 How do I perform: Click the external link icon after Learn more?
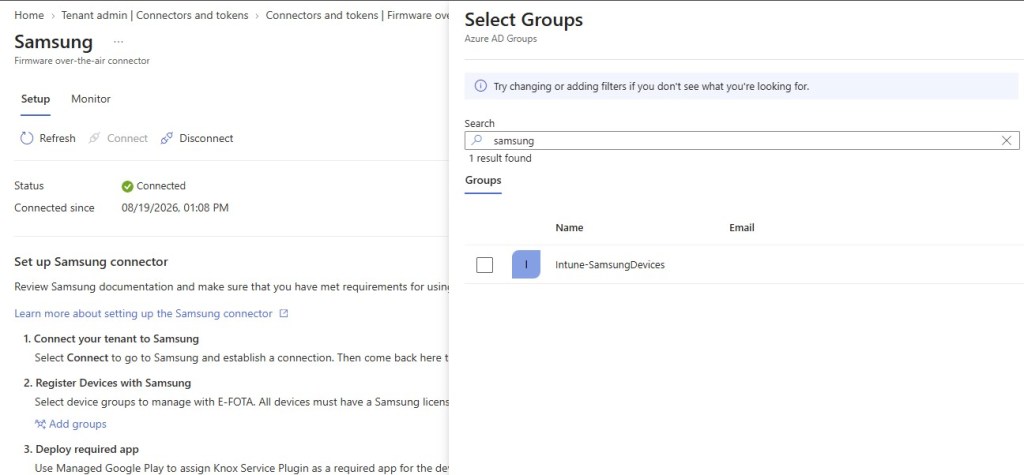point(283,314)
